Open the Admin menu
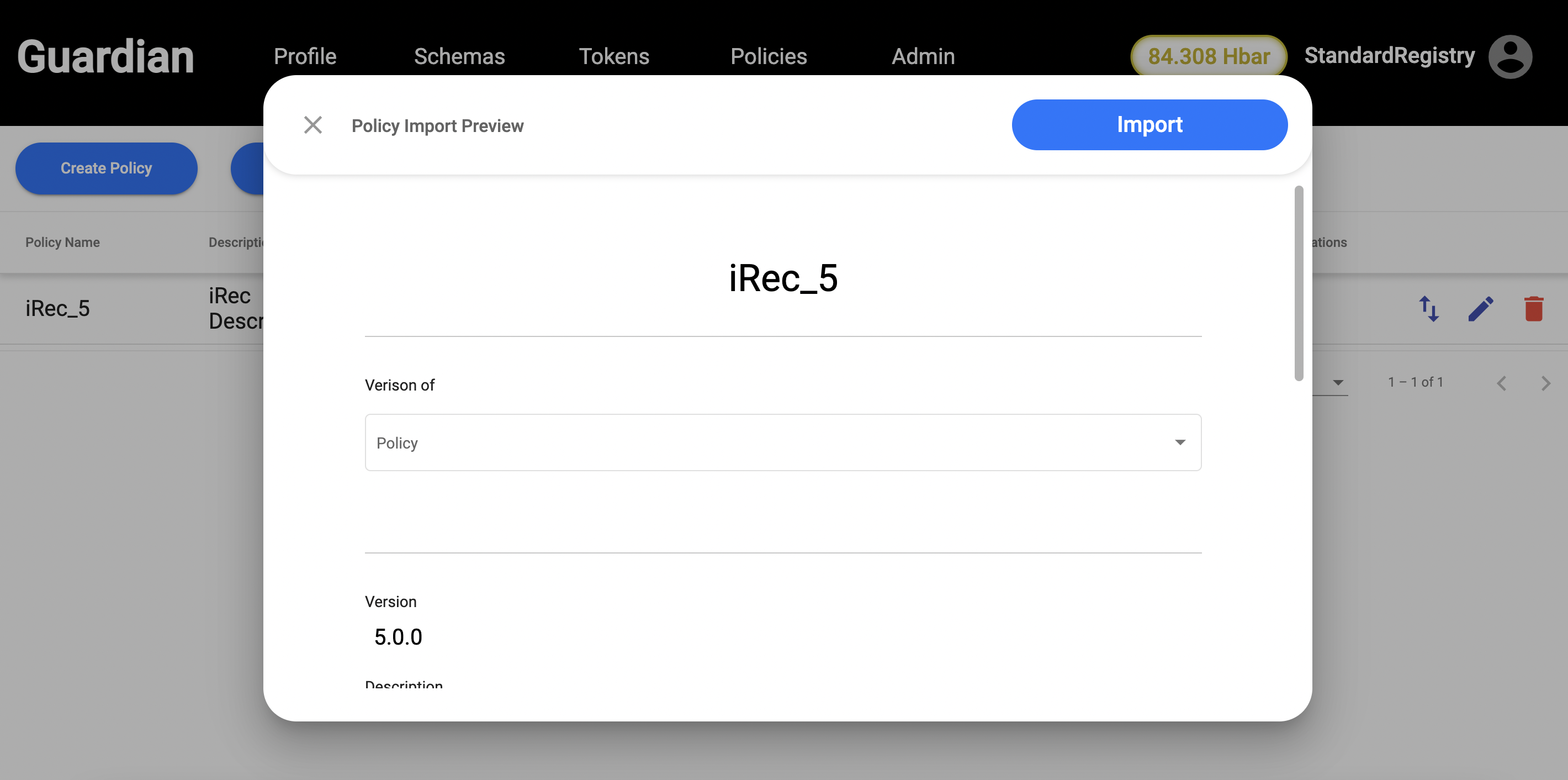 click(x=923, y=56)
